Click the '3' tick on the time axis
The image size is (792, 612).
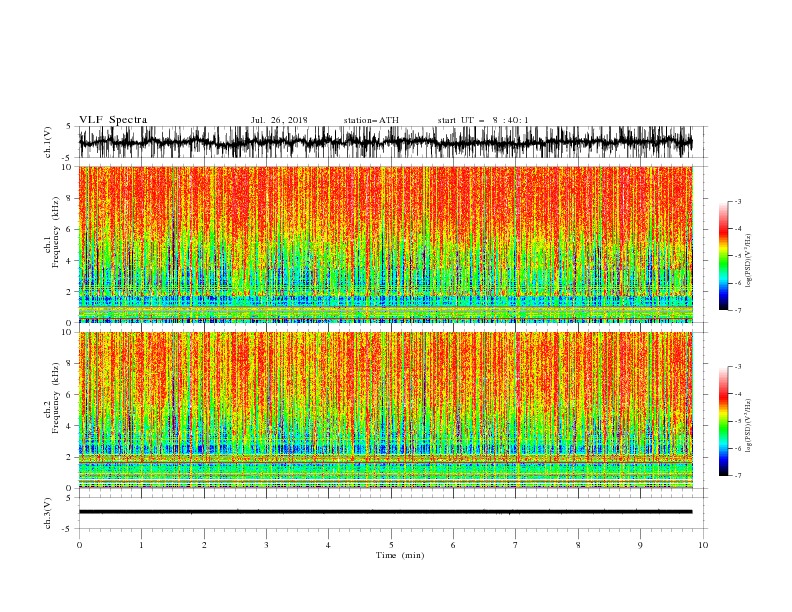(266, 545)
